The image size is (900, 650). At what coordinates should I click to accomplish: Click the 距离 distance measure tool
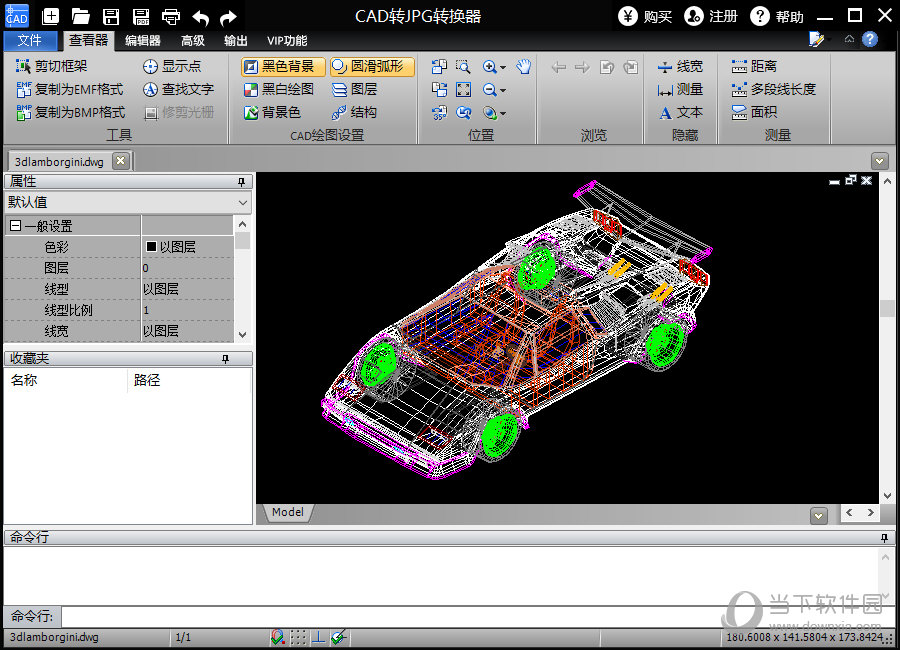(x=754, y=66)
